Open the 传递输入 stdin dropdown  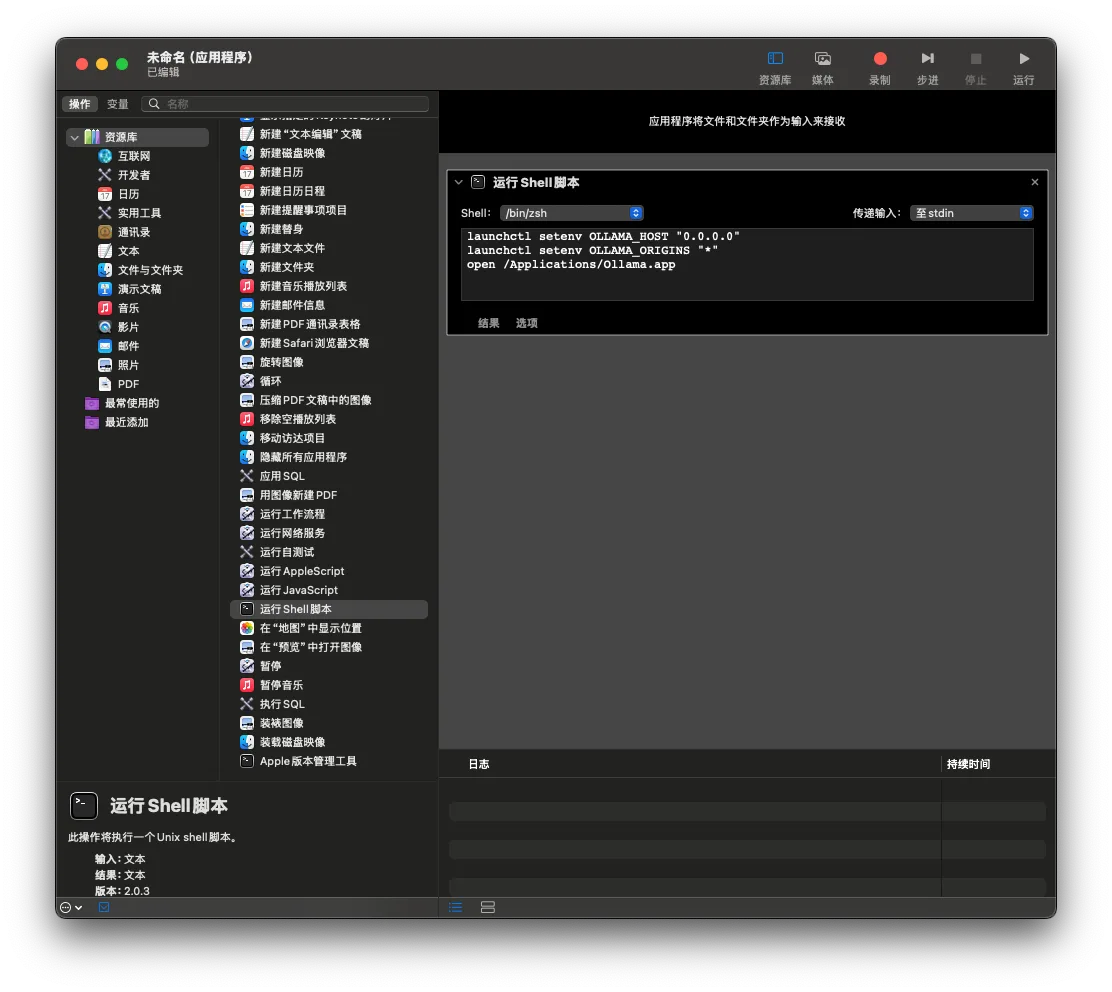pyautogui.click(x=972, y=213)
